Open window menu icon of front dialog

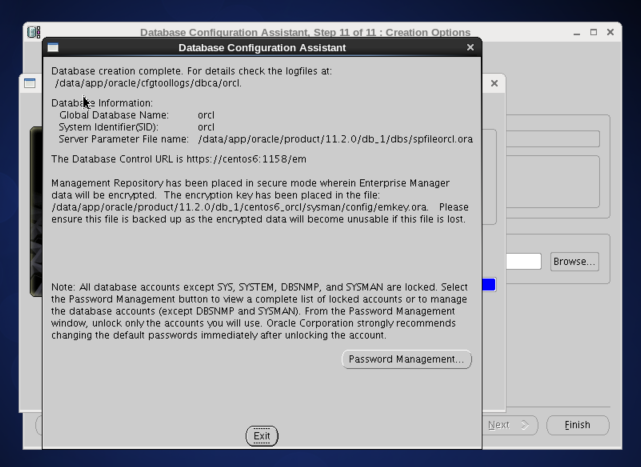(53, 47)
